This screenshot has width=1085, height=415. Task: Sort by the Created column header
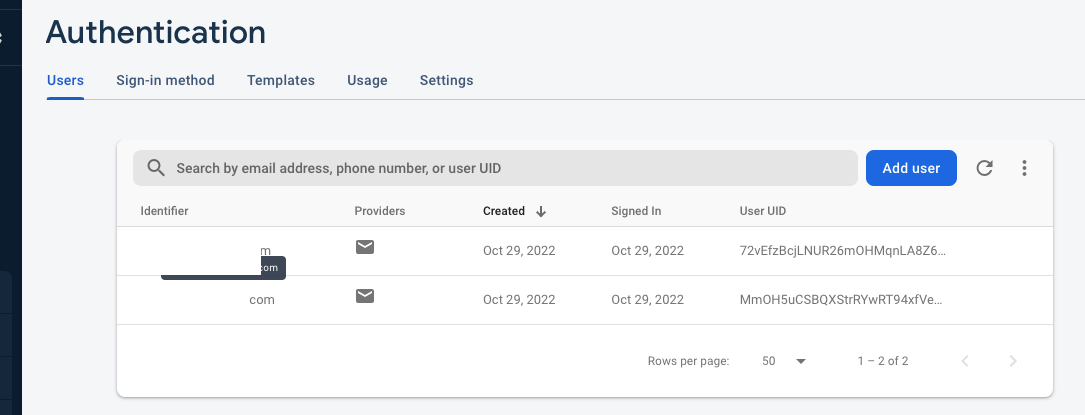point(504,211)
